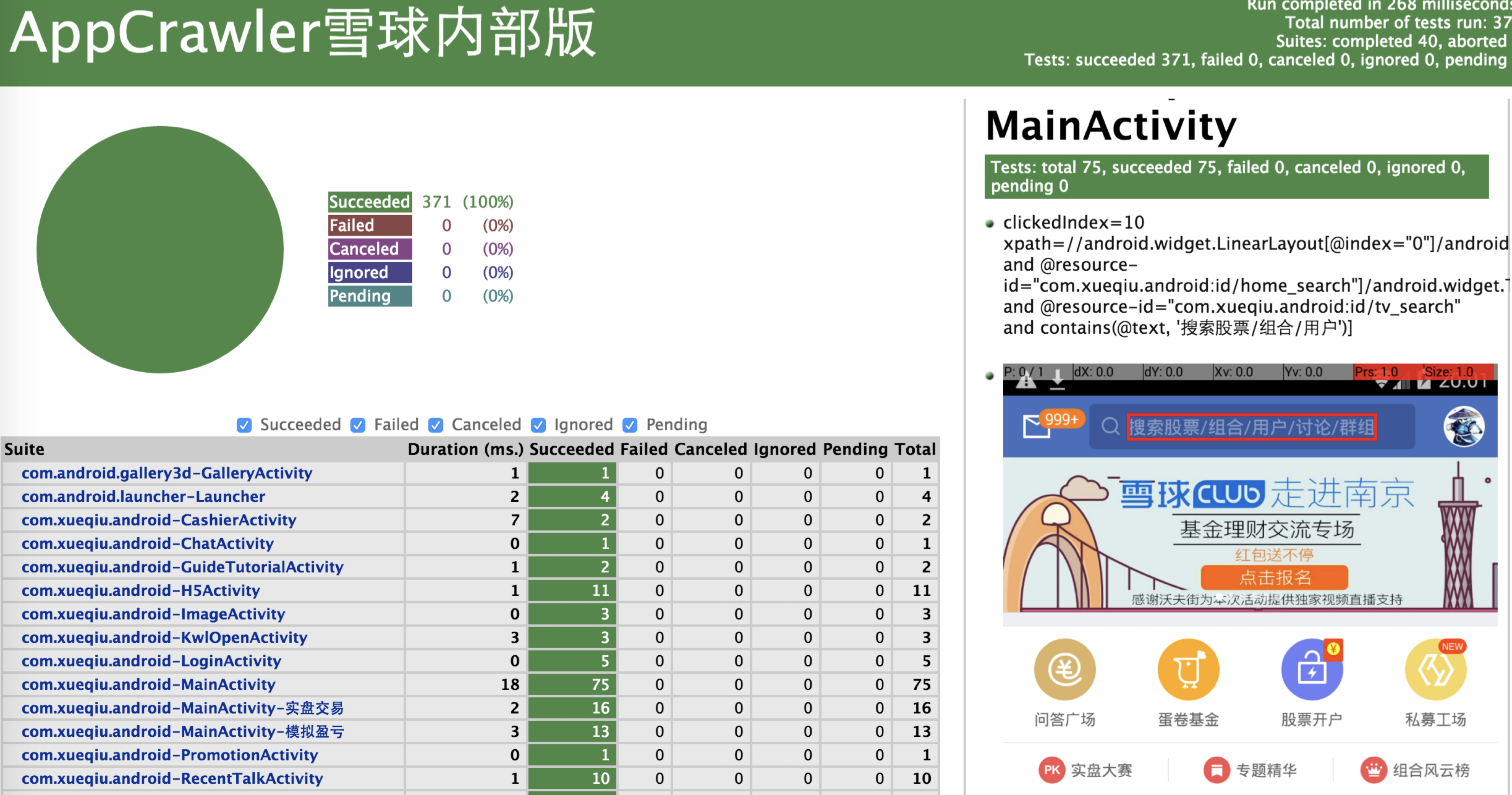The height and width of the screenshot is (795, 1512).
Task: Click the AppCrawler雪球内部版 title
Action: (303, 34)
